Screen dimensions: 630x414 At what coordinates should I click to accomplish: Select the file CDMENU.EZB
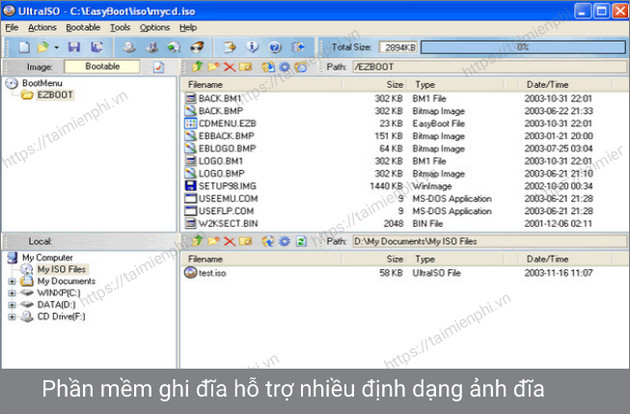[x=227, y=123]
